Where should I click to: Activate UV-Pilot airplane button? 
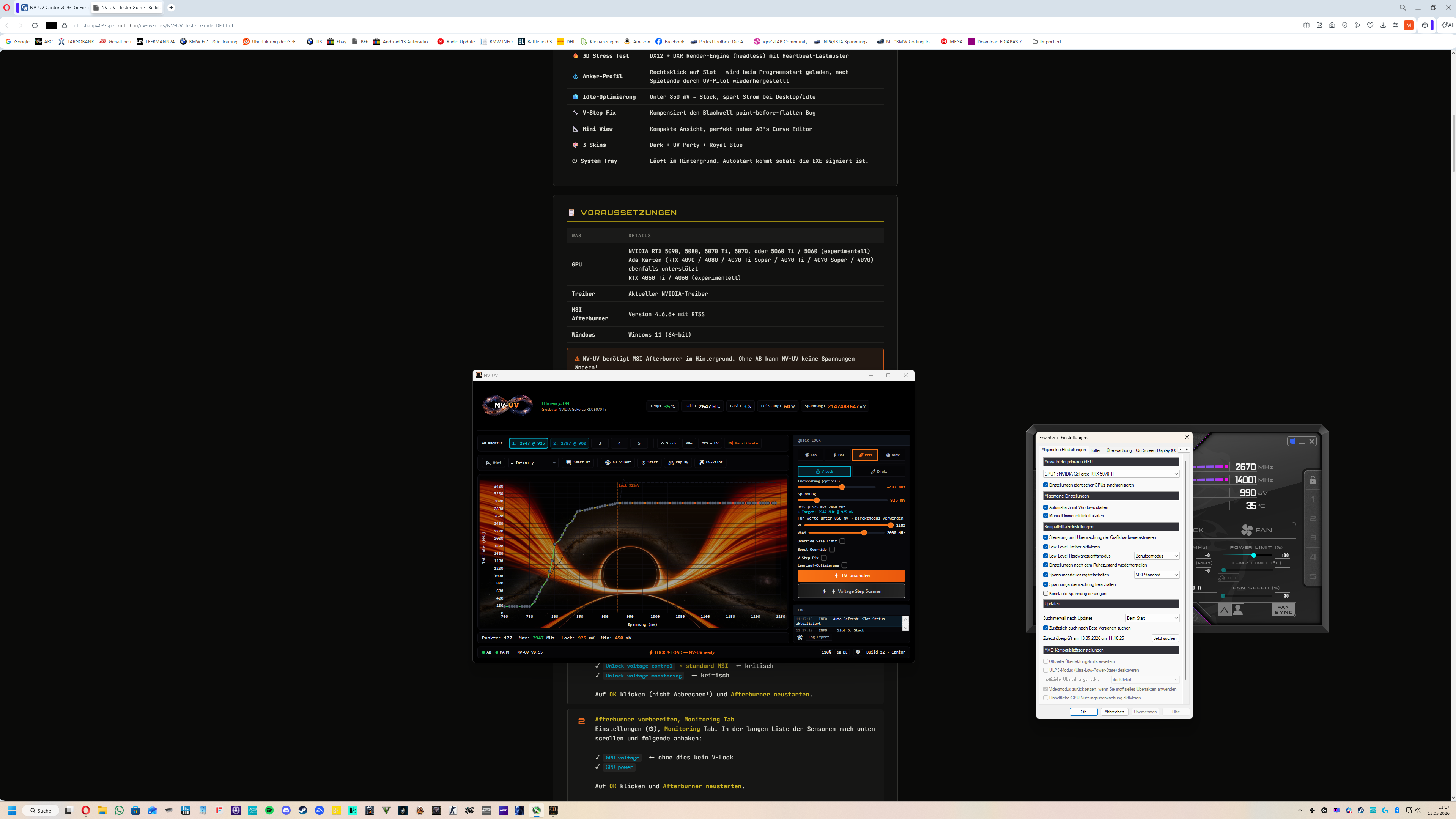click(711, 462)
